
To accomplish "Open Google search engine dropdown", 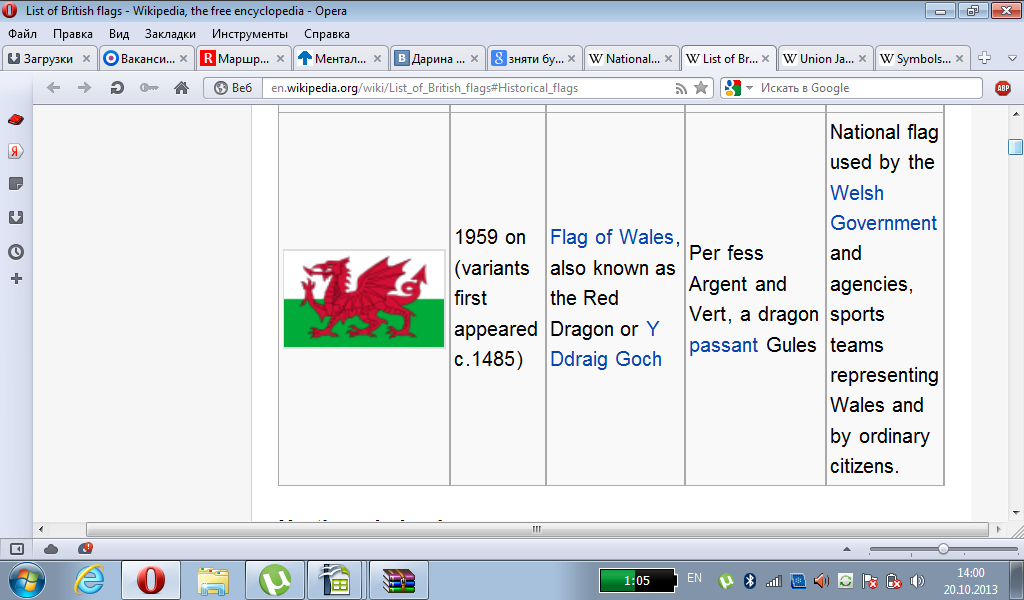I will point(739,88).
